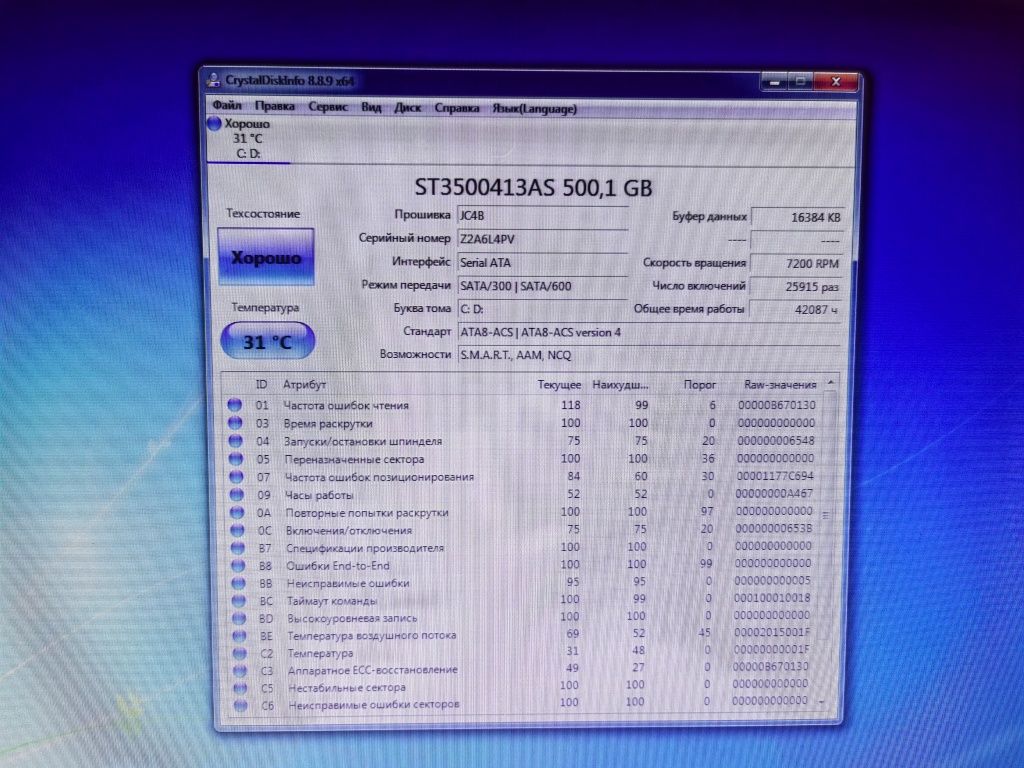Click the Хорошо health status button
The height and width of the screenshot is (768, 1024).
pos(266,257)
